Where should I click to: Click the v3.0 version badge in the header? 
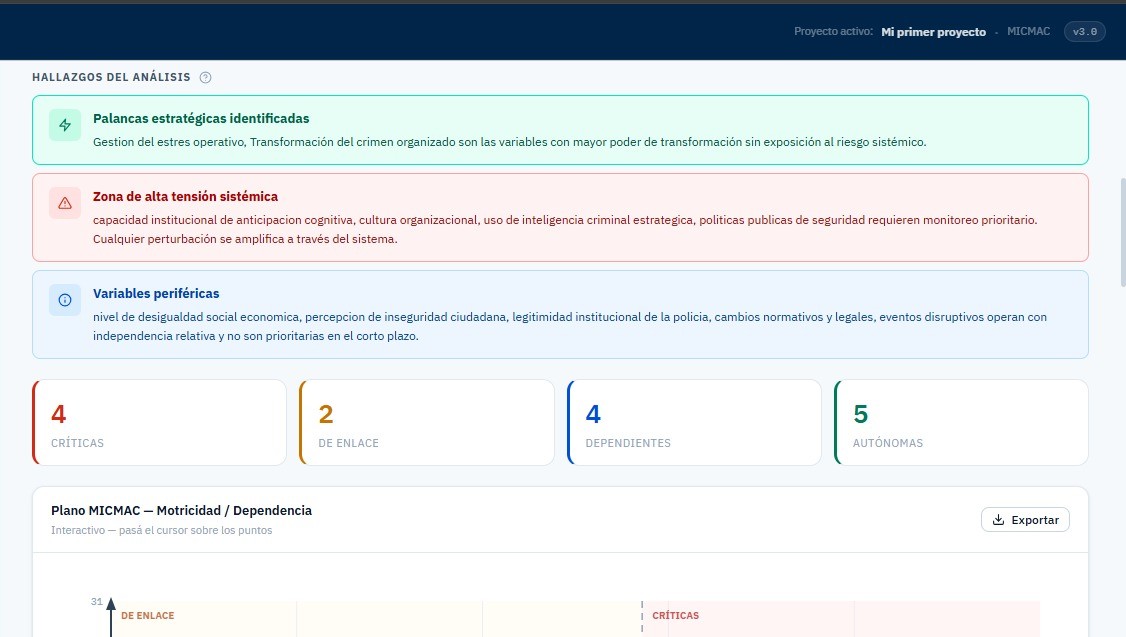point(1084,31)
